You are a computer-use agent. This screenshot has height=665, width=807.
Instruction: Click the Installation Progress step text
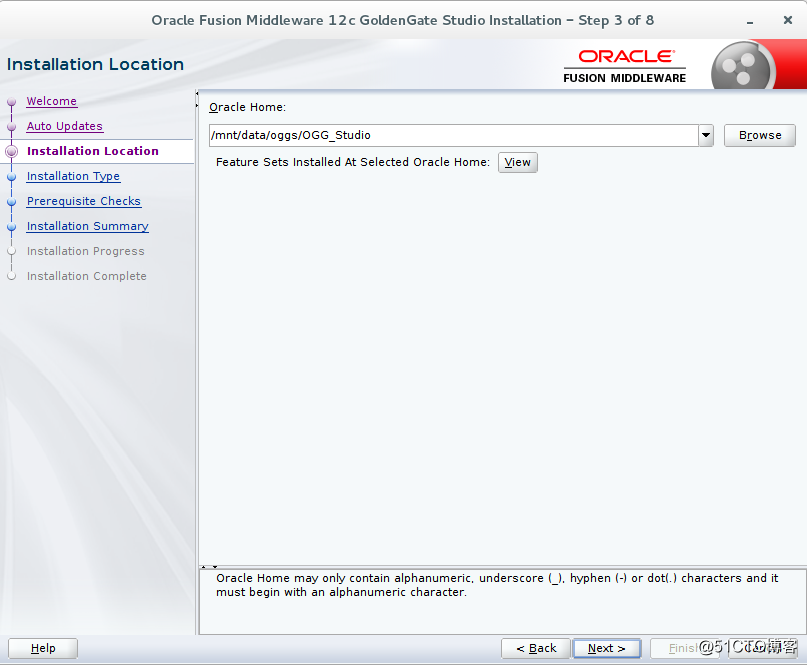click(85, 251)
